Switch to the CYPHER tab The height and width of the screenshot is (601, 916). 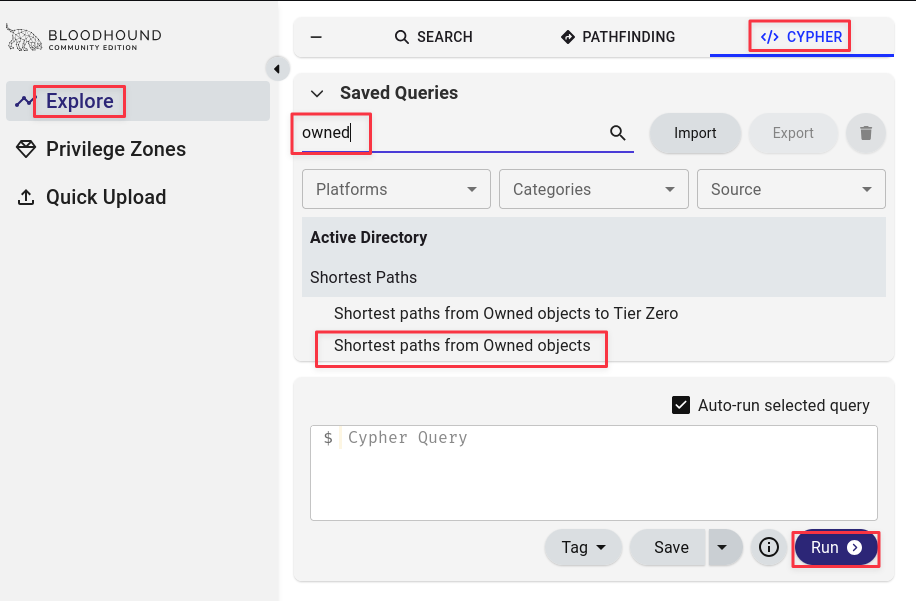[802, 37]
